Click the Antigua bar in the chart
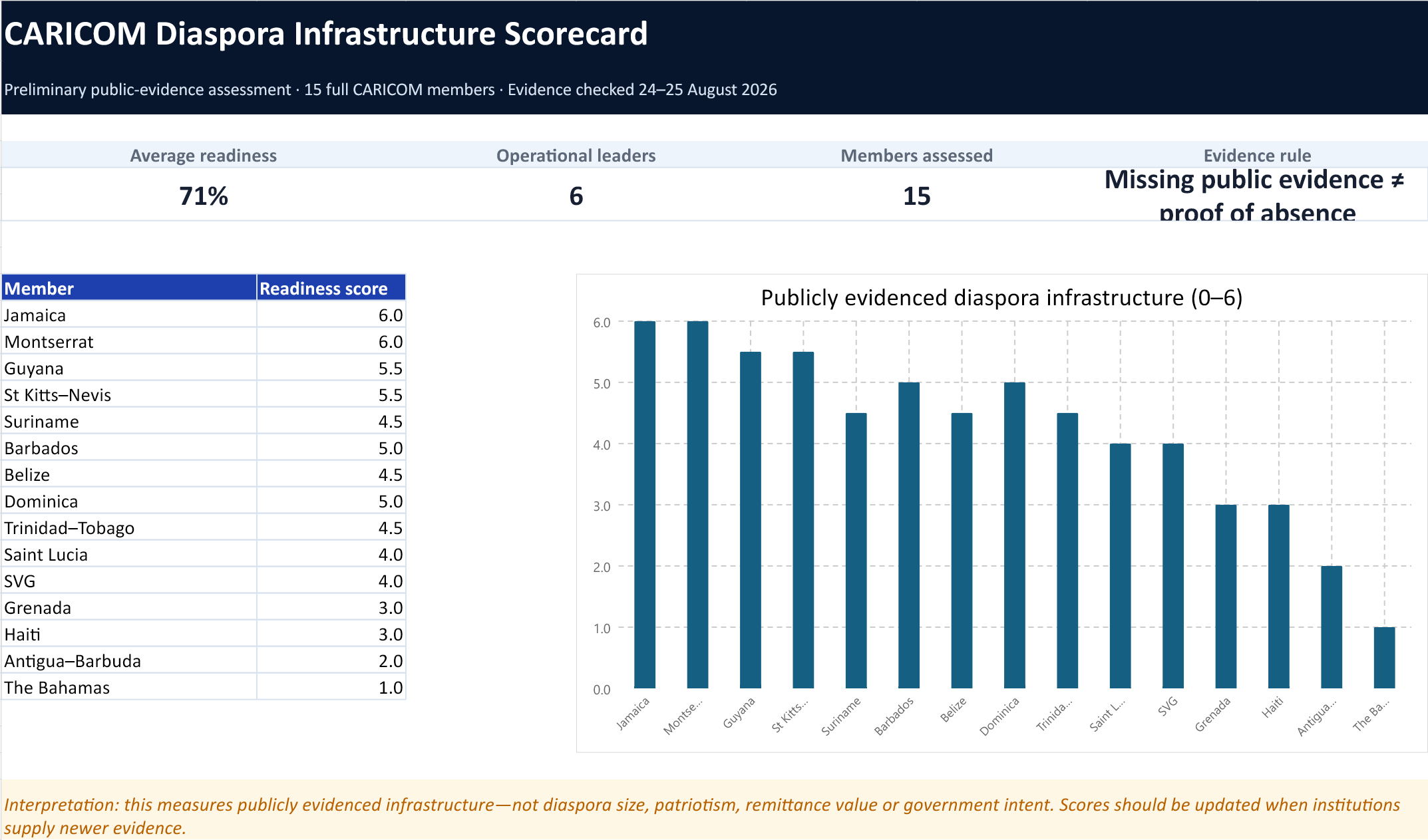The image size is (1428, 840). [1332, 627]
